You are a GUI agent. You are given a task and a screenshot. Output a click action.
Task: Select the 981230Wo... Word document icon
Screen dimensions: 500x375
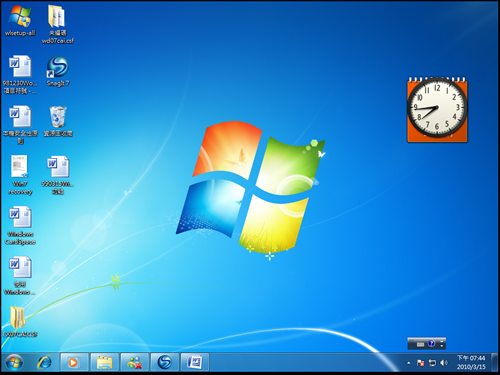[20, 74]
